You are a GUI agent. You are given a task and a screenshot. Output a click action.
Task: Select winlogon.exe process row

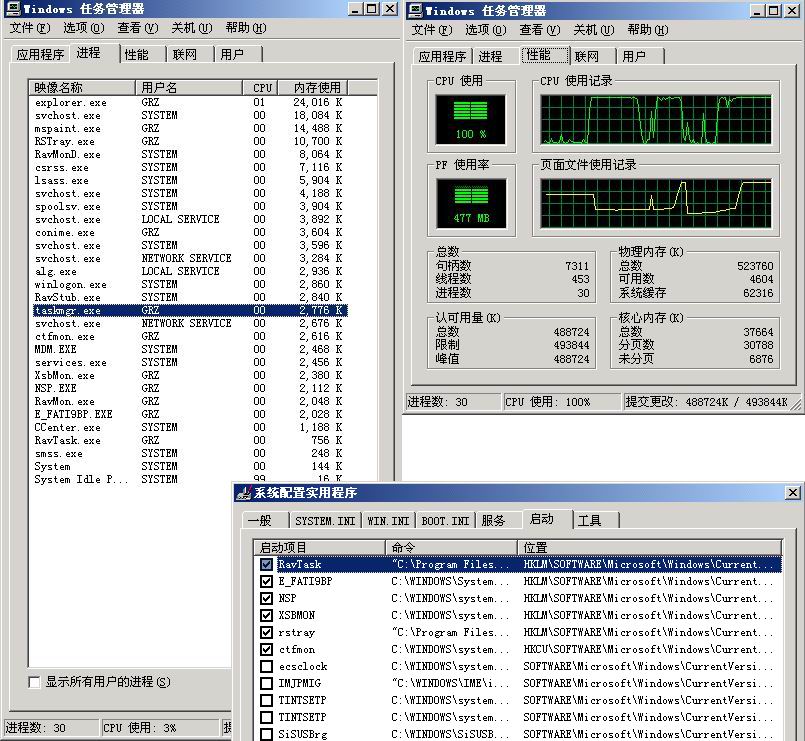pos(190,284)
